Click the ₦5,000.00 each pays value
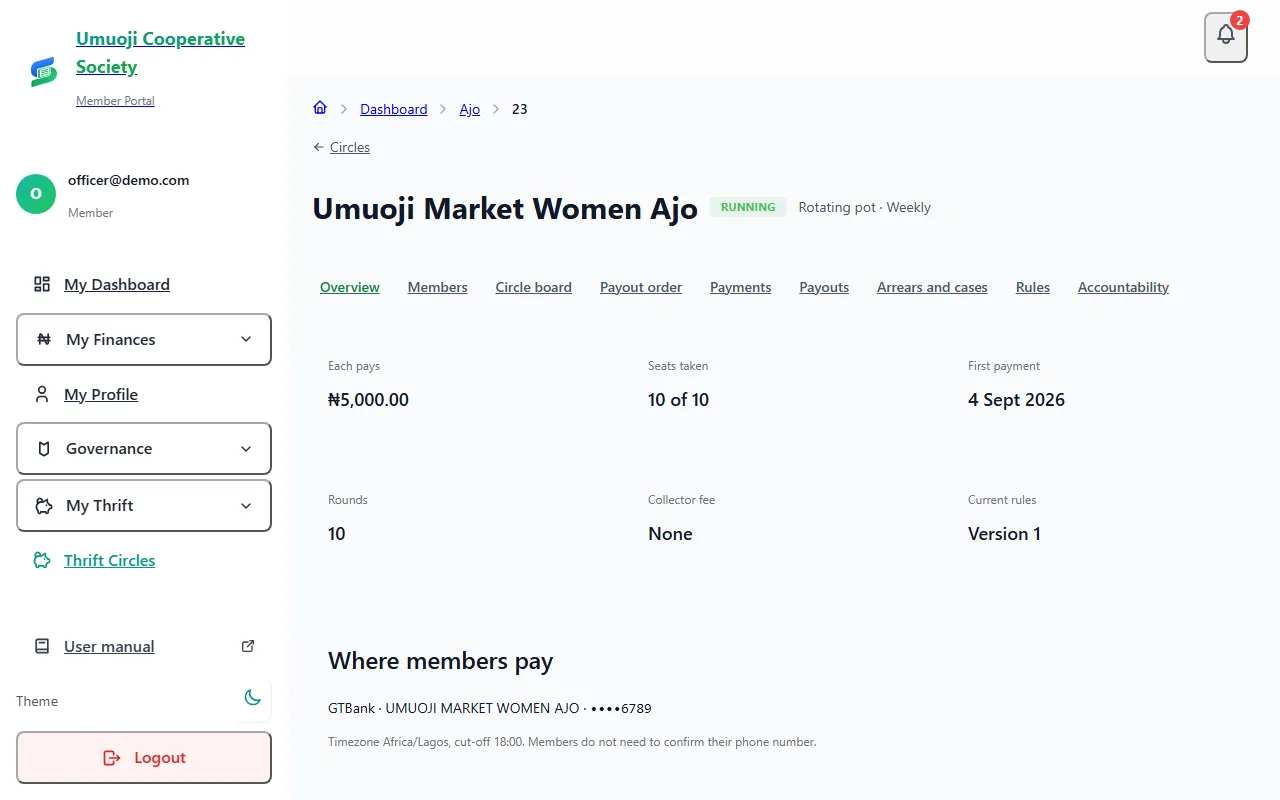1280x800 pixels. (368, 399)
